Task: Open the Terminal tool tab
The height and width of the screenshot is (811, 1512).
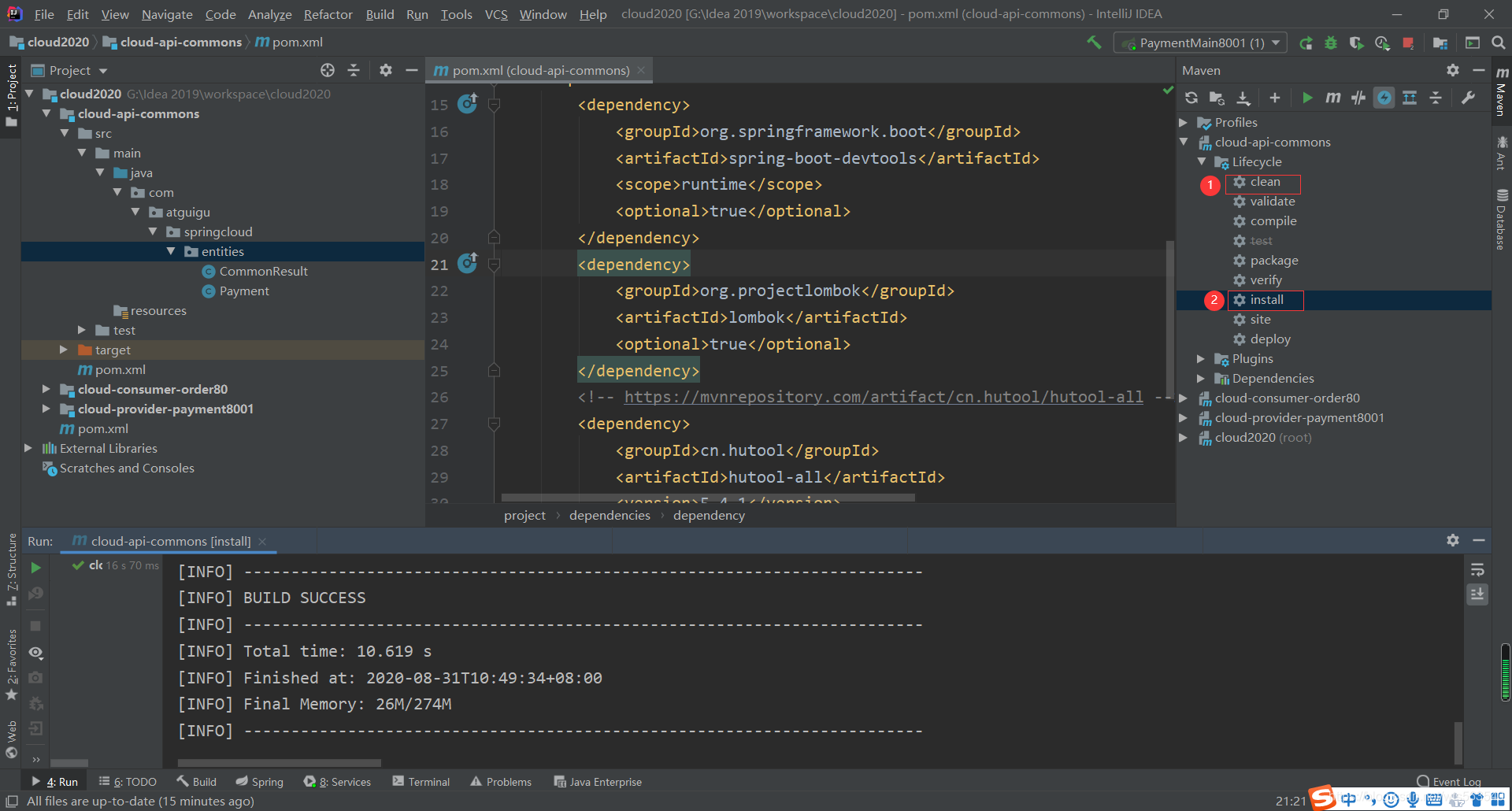Action: tap(421, 782)
